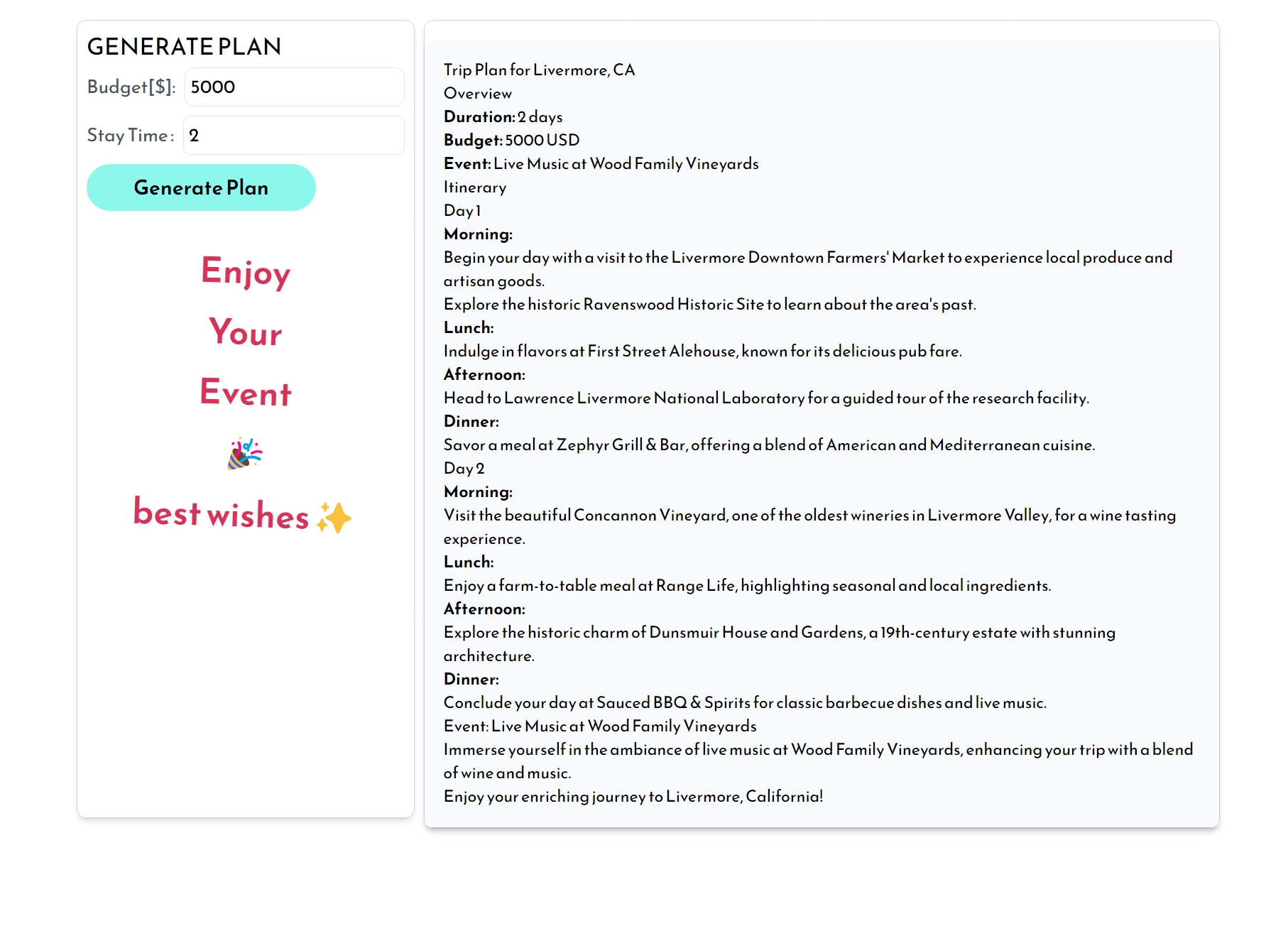
Task: Click the Ravenswood Historic Site sentence
Action: pos(710,304)
